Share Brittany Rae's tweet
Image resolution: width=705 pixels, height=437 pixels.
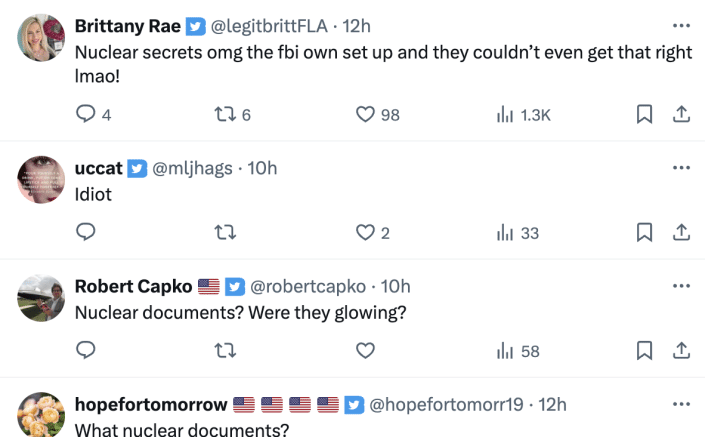pos(681,115)
